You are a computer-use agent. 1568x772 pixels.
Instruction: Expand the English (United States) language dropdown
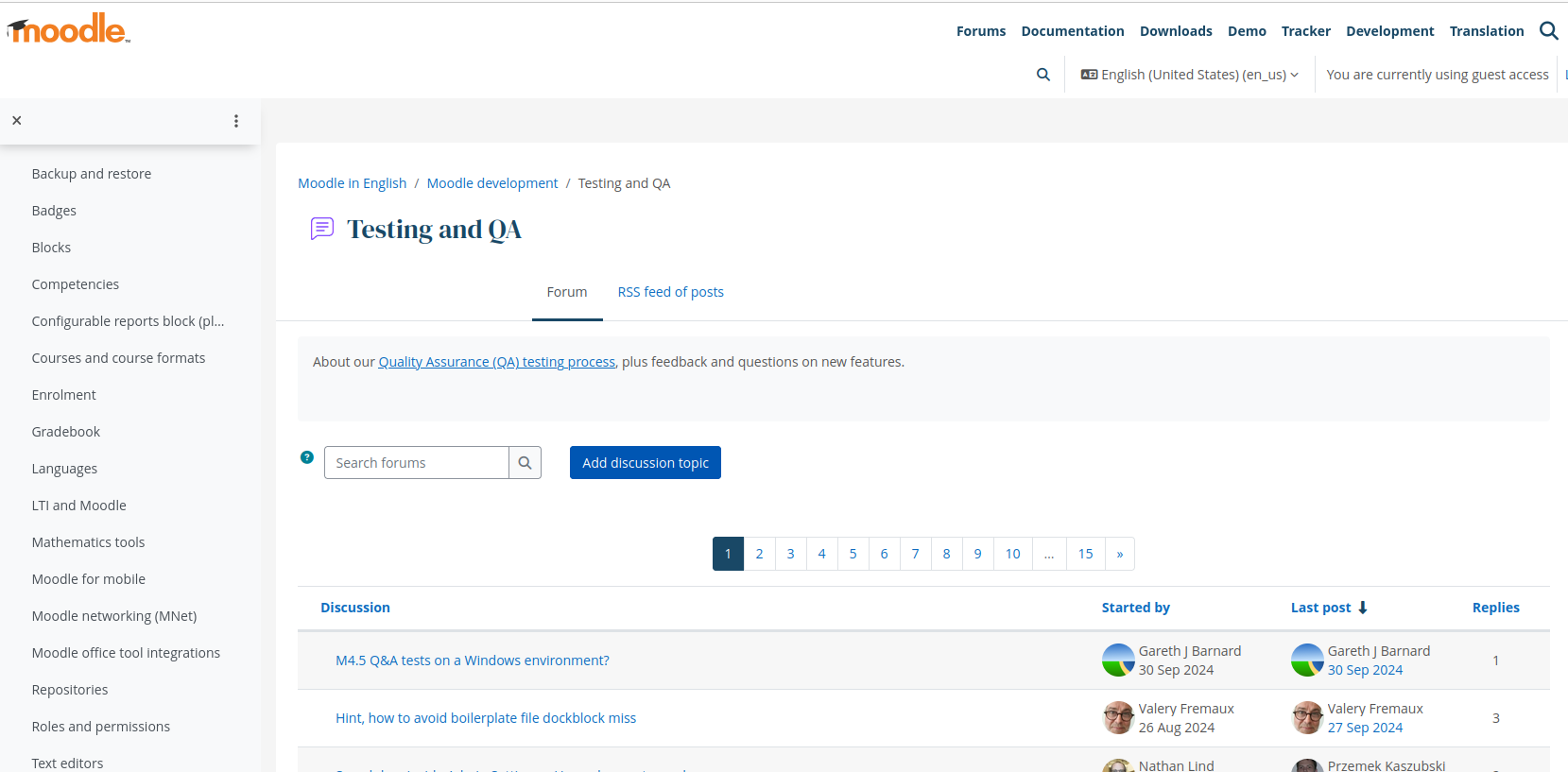tap(1190, 75)
